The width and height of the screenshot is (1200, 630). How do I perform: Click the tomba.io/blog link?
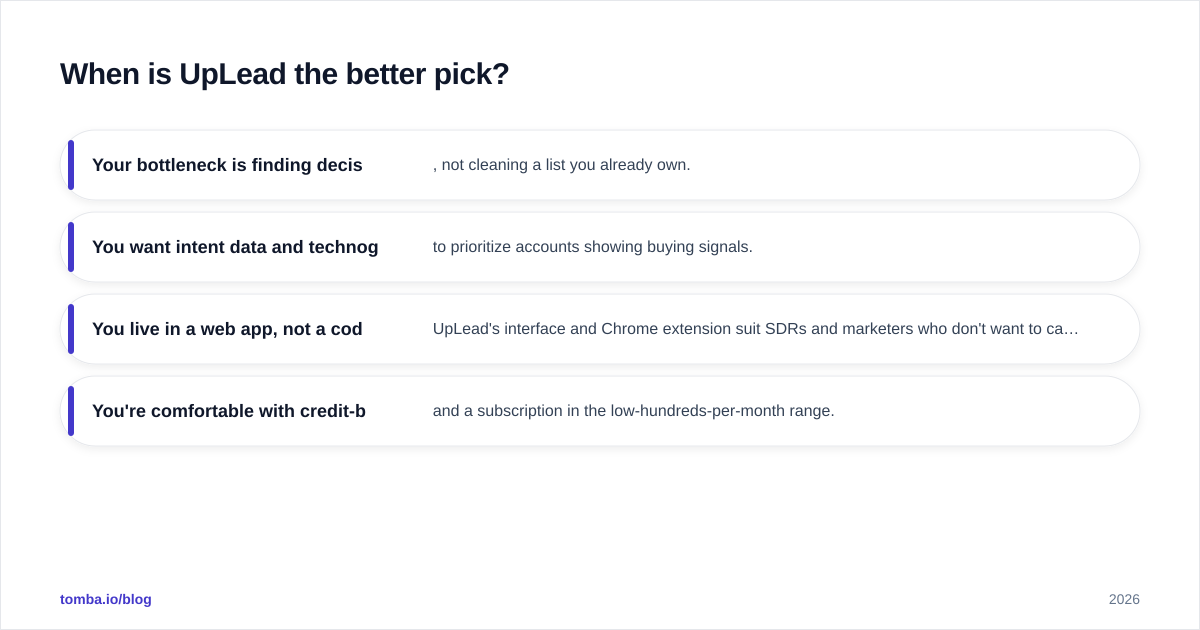106,599
